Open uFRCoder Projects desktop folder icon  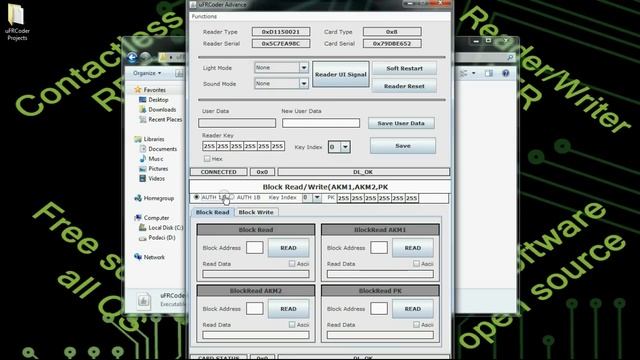[16, 22]
